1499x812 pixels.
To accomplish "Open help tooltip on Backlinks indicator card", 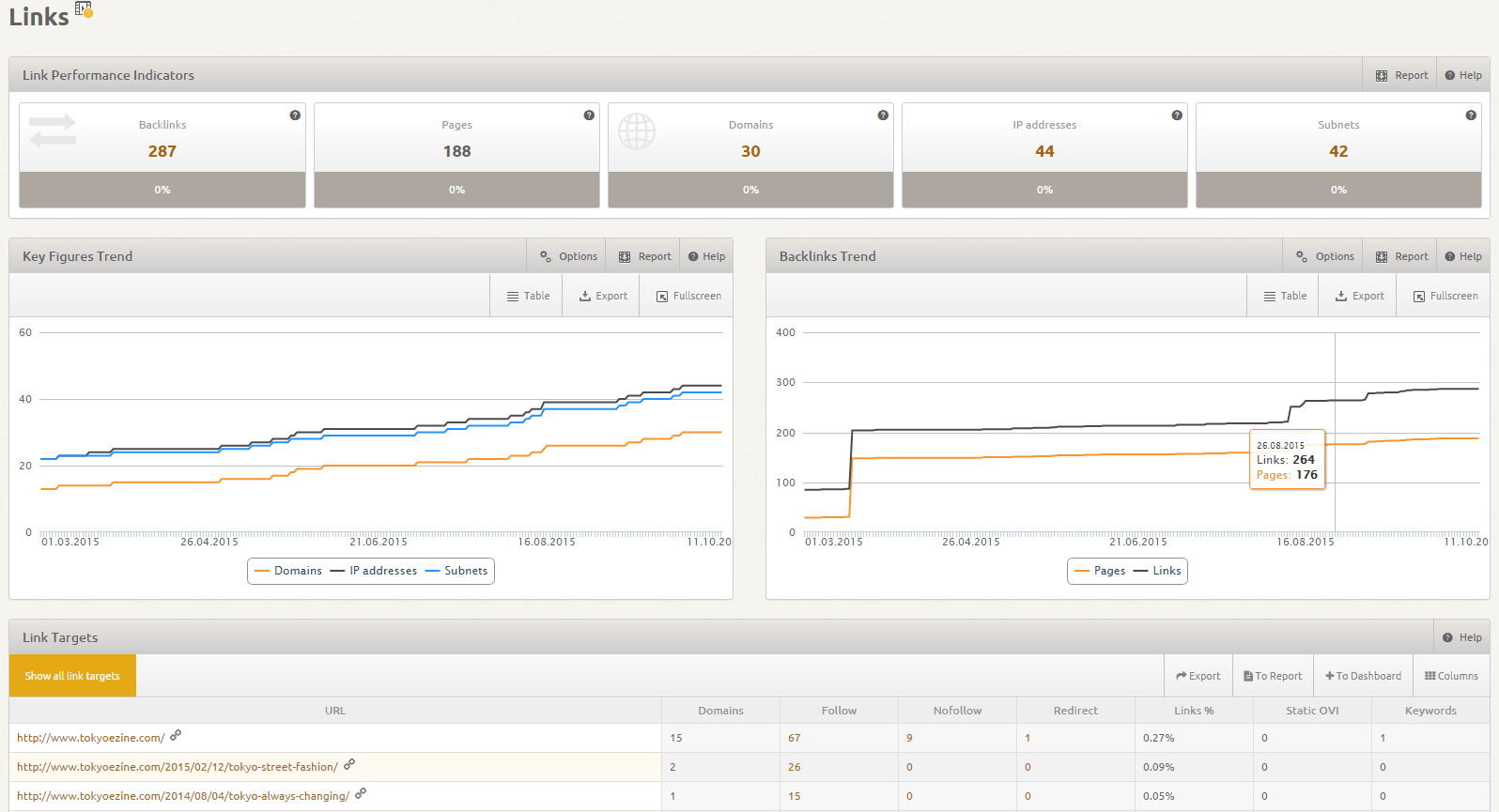I will 295,115.
